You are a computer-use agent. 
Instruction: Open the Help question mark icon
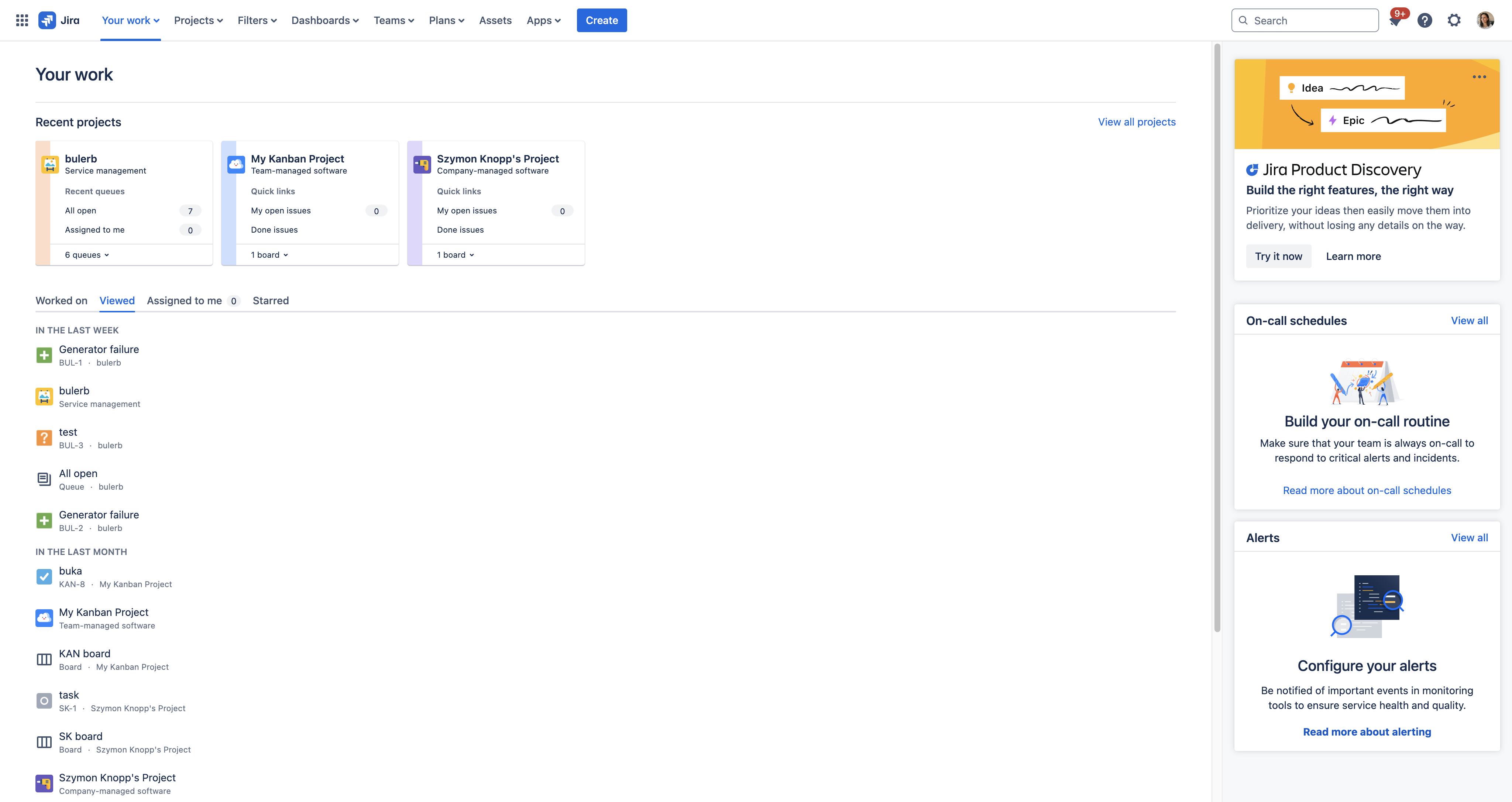click(x=1425, y=21)
